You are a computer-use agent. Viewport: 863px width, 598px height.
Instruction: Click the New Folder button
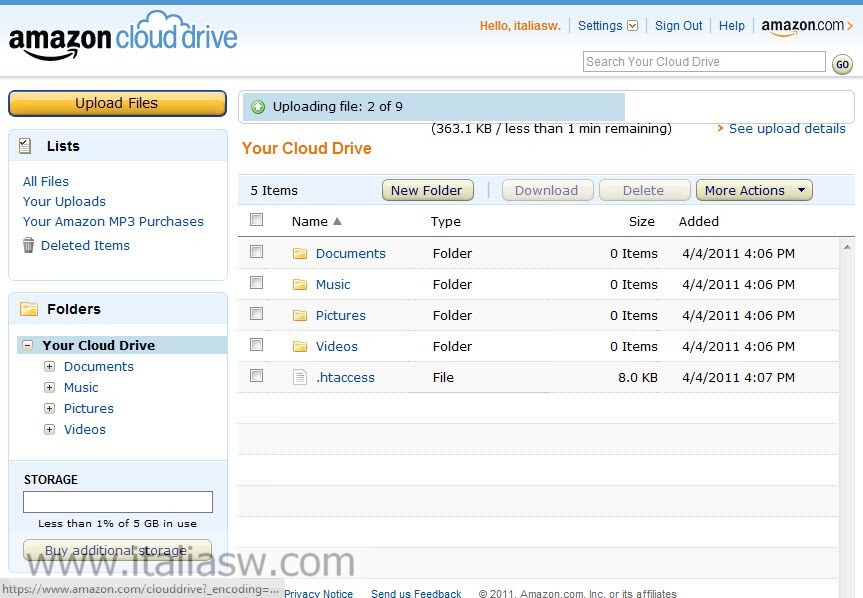coord(428,190)
